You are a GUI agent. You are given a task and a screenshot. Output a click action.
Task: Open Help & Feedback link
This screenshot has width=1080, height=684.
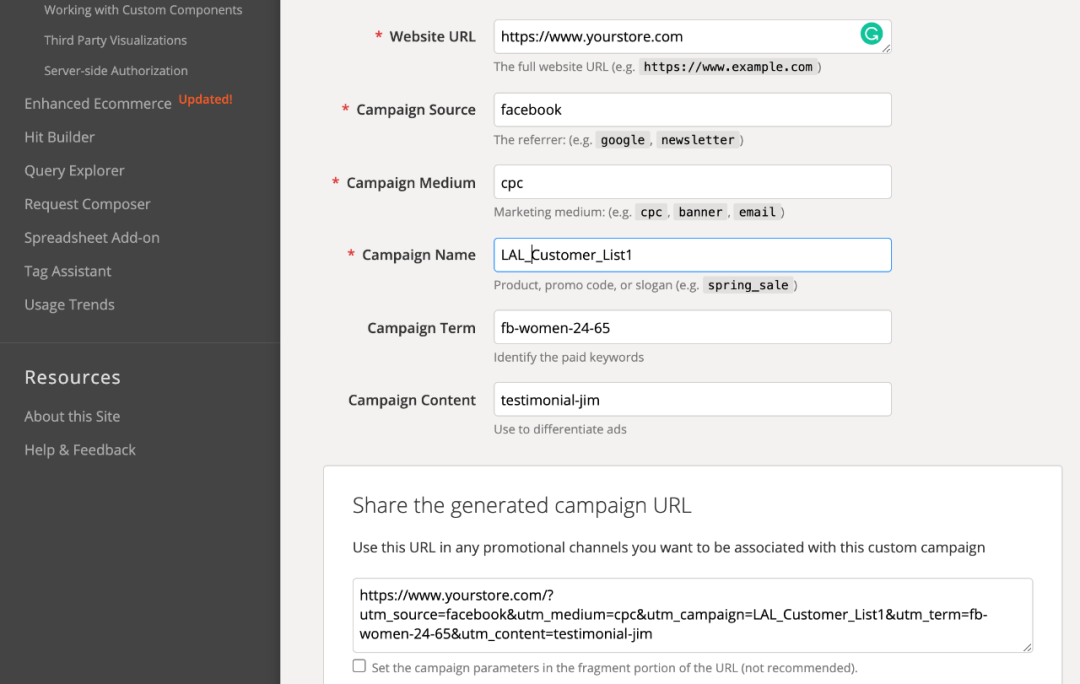click(x=80, y=450)
